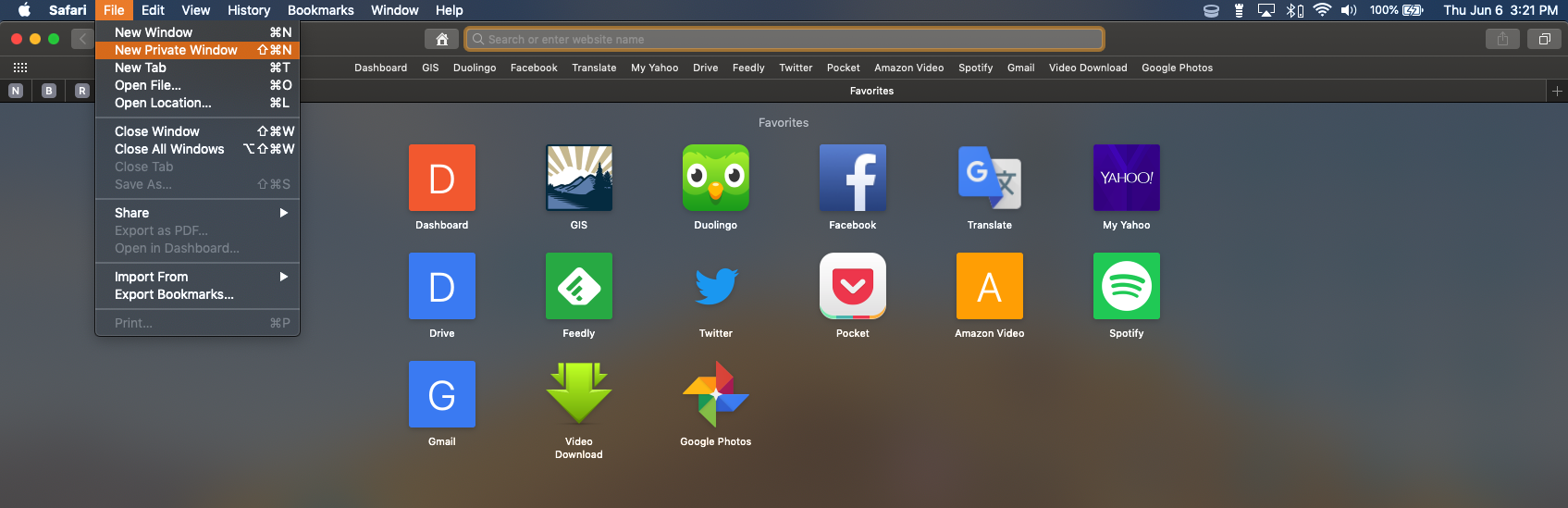Open the Amazon Video favorite tile
1568x508 pixels.
coord(990,286)
